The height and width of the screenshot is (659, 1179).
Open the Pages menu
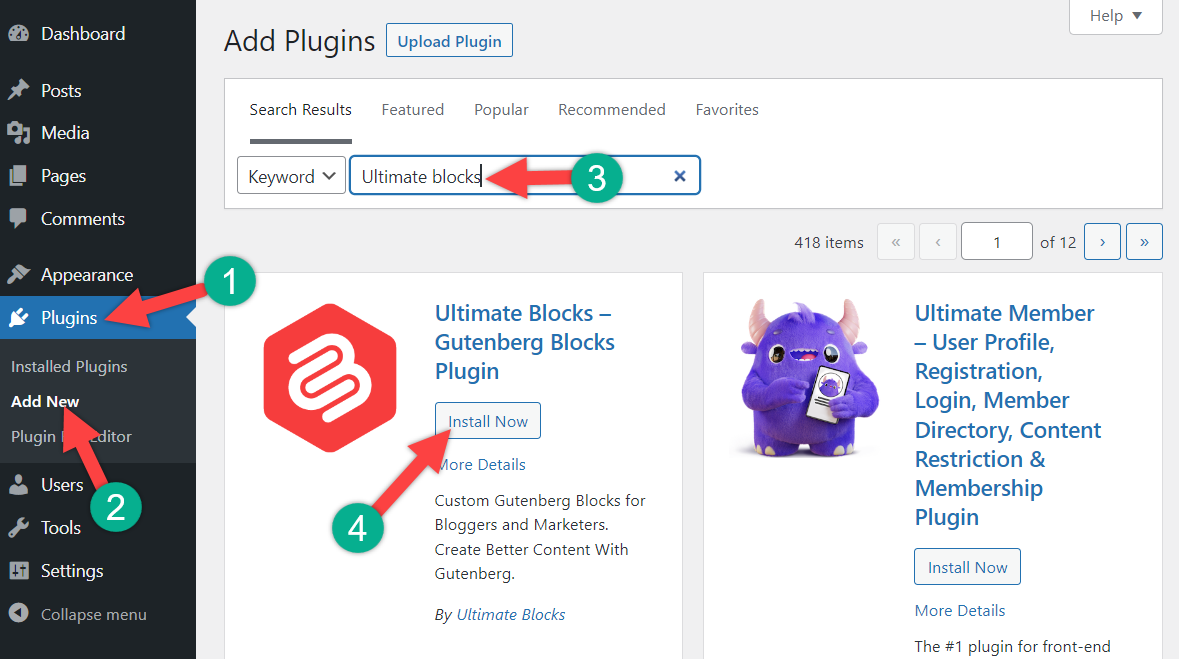[x=64, y=176]
